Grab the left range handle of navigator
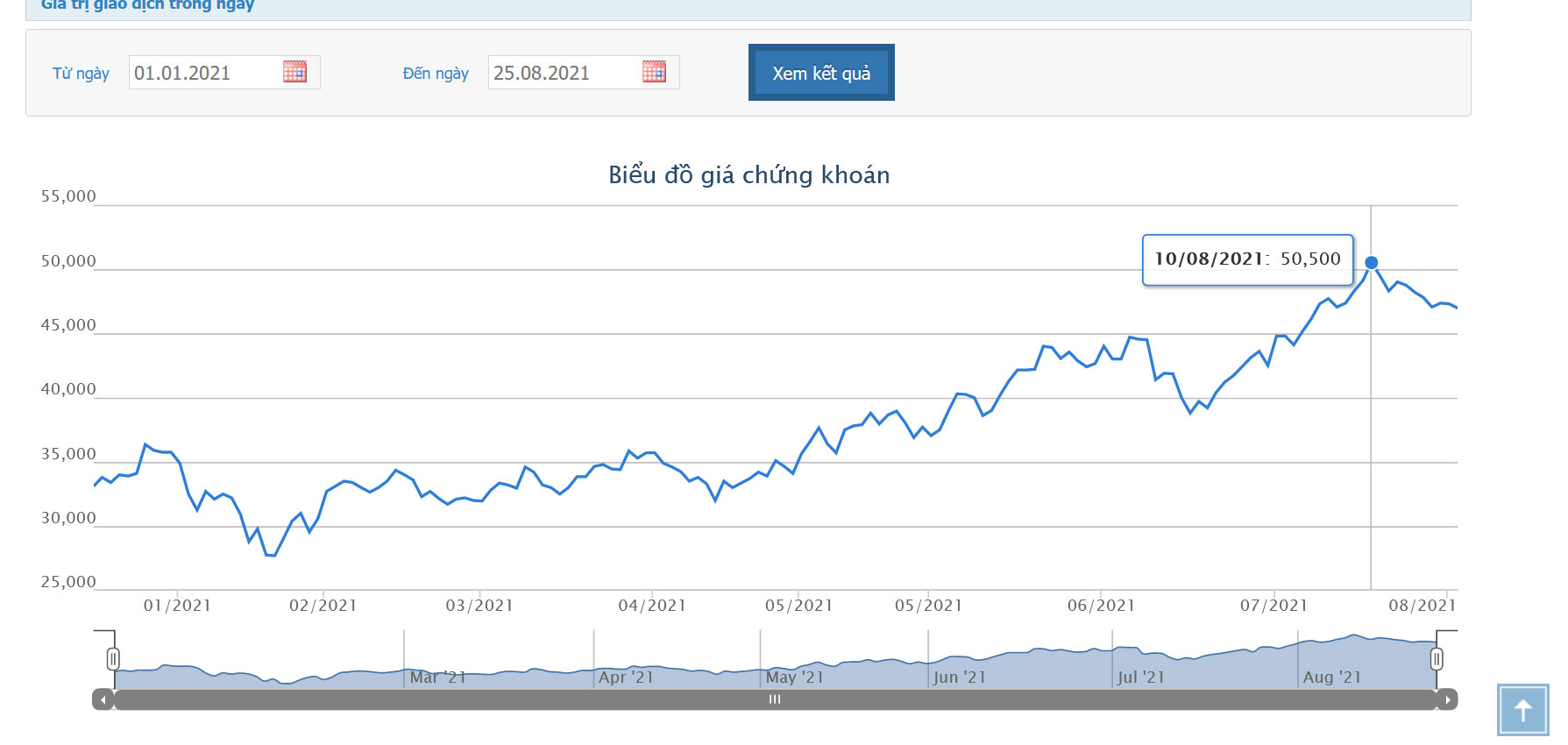Image resolution: width=1568 pixels, height=745 pixels. [113, 659]
